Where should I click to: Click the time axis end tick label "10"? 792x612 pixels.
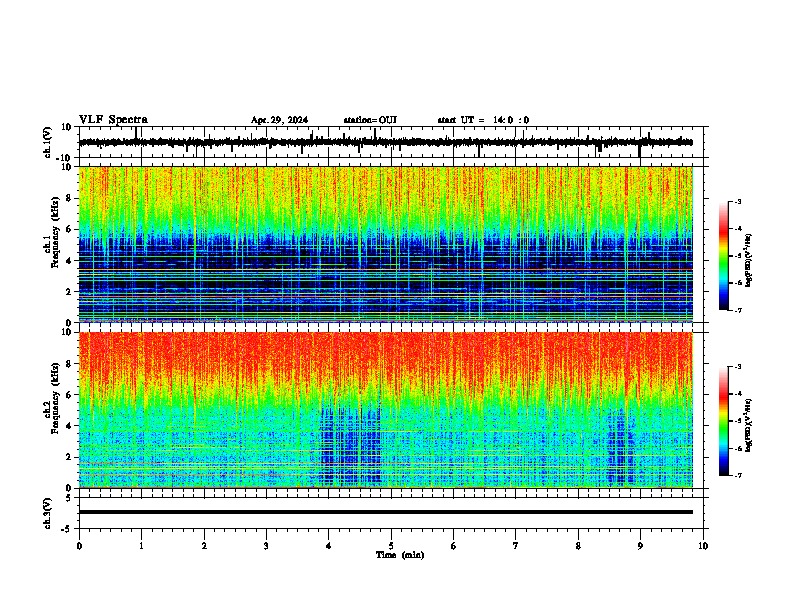pyautogui.click(x=703, y=546)
